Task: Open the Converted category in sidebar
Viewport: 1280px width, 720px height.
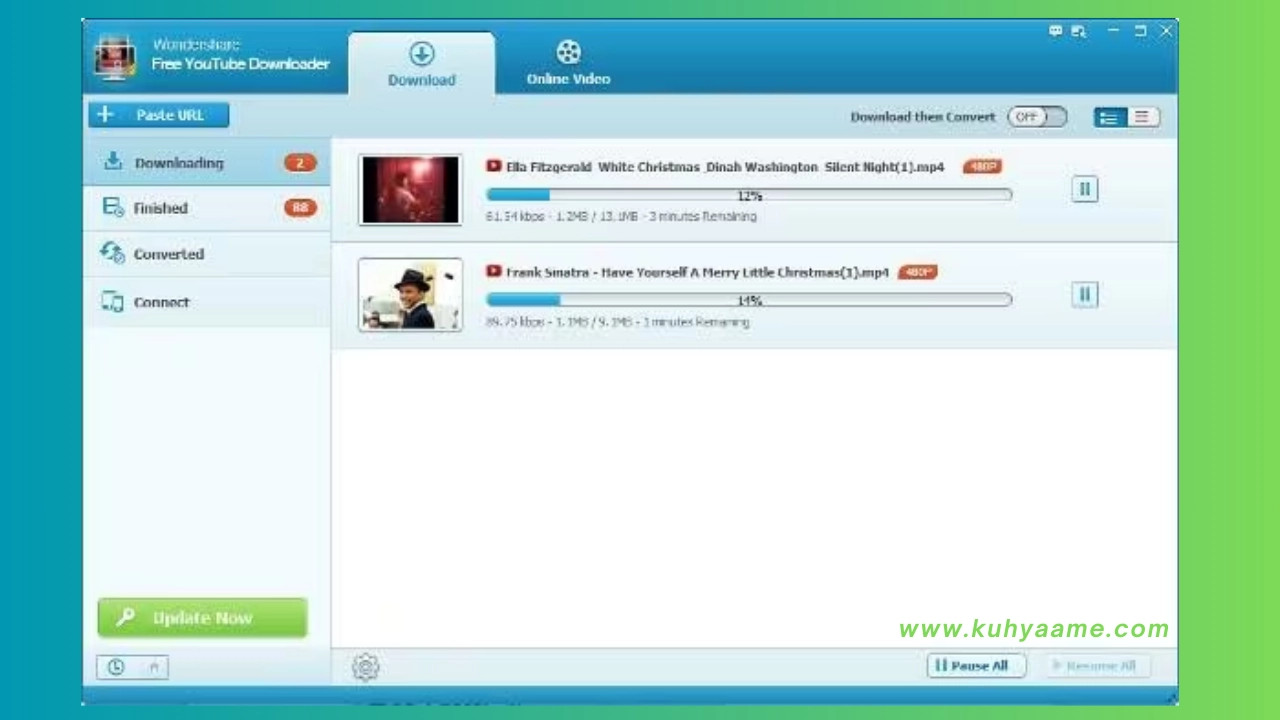Action: [x=206, y=254]
